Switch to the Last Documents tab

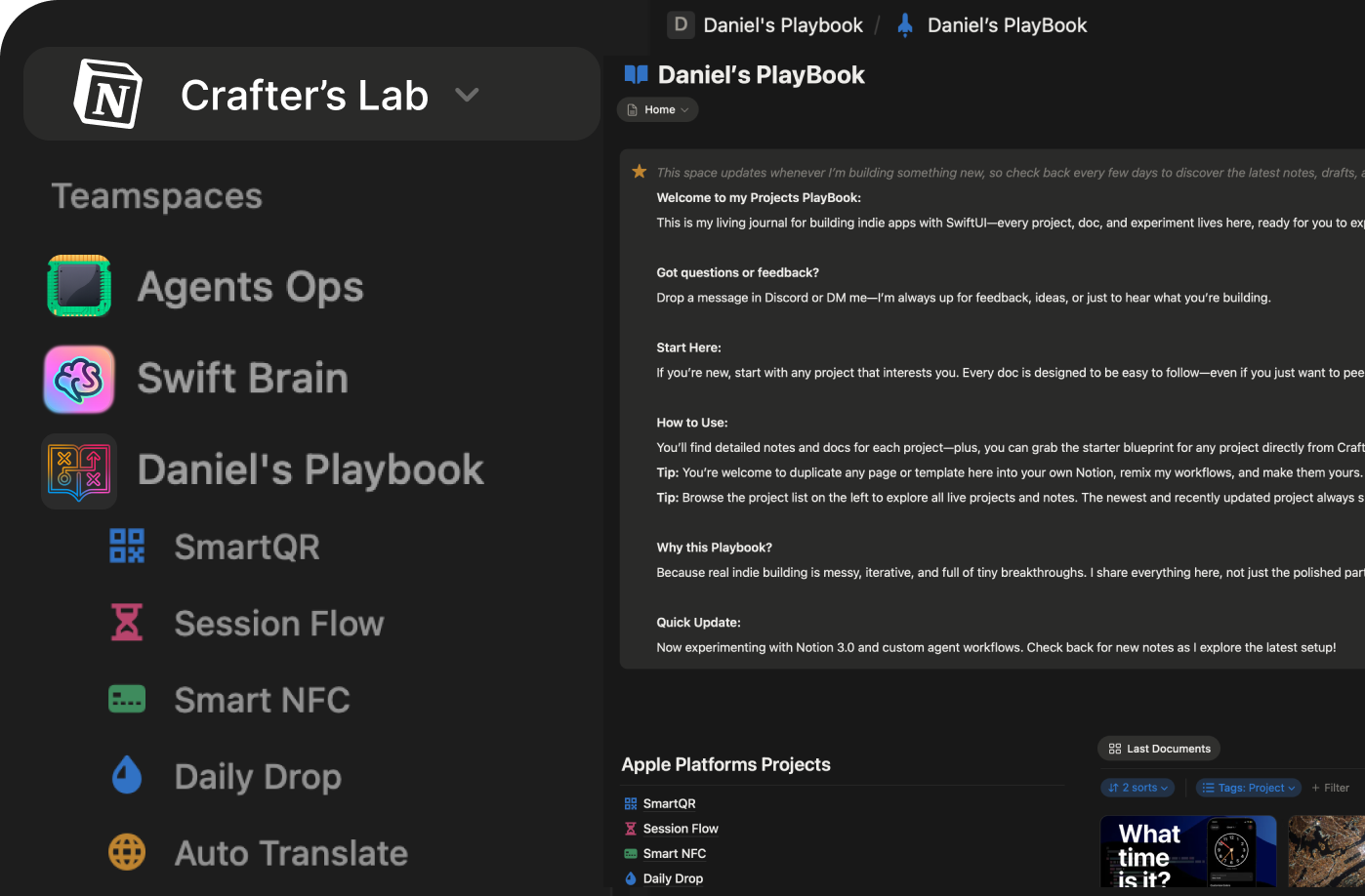(1159, 749)
